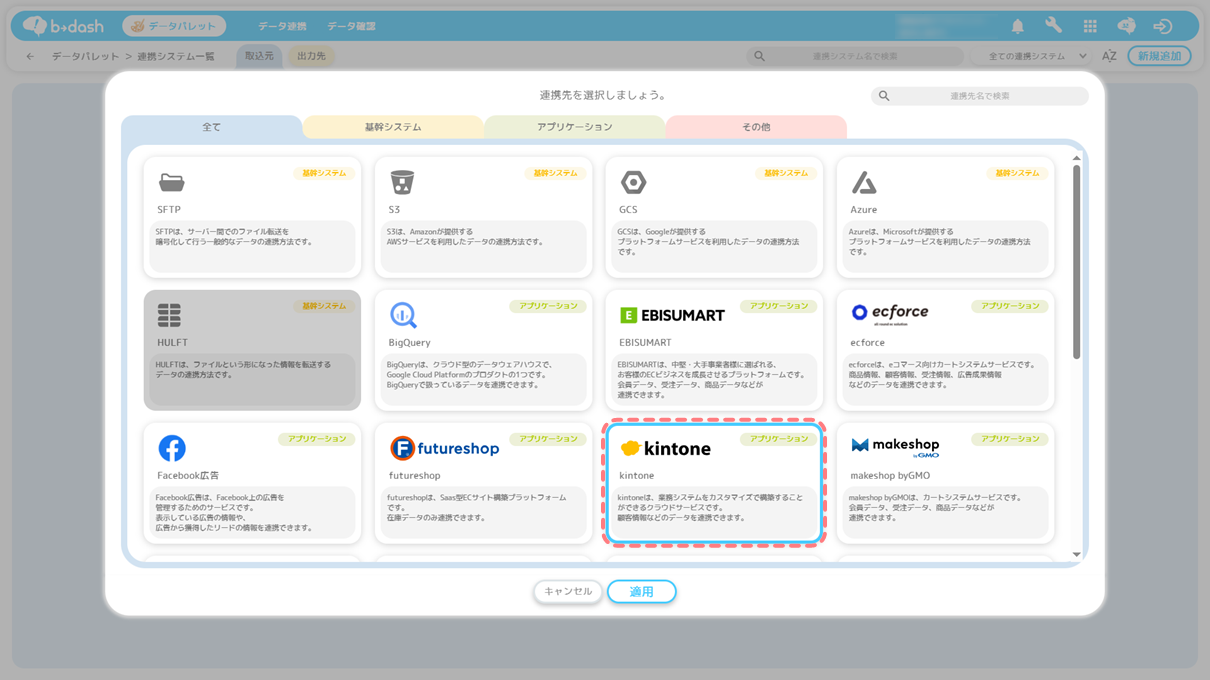
Task: Open the wrench settings icon
Action: [x=1053, y=27]
